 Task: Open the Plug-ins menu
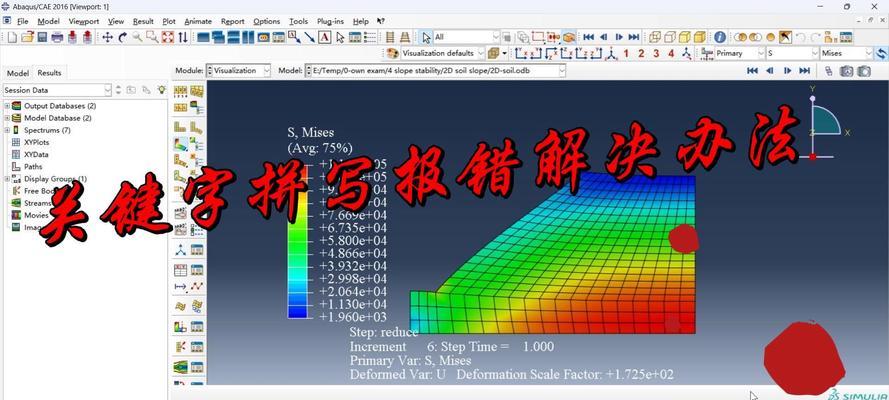pyautogui.click(x=330, y=22)
